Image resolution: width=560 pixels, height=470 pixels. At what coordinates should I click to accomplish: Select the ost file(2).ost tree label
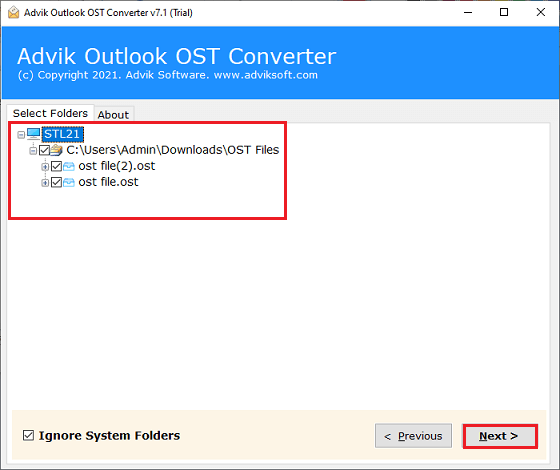(117, 166)
